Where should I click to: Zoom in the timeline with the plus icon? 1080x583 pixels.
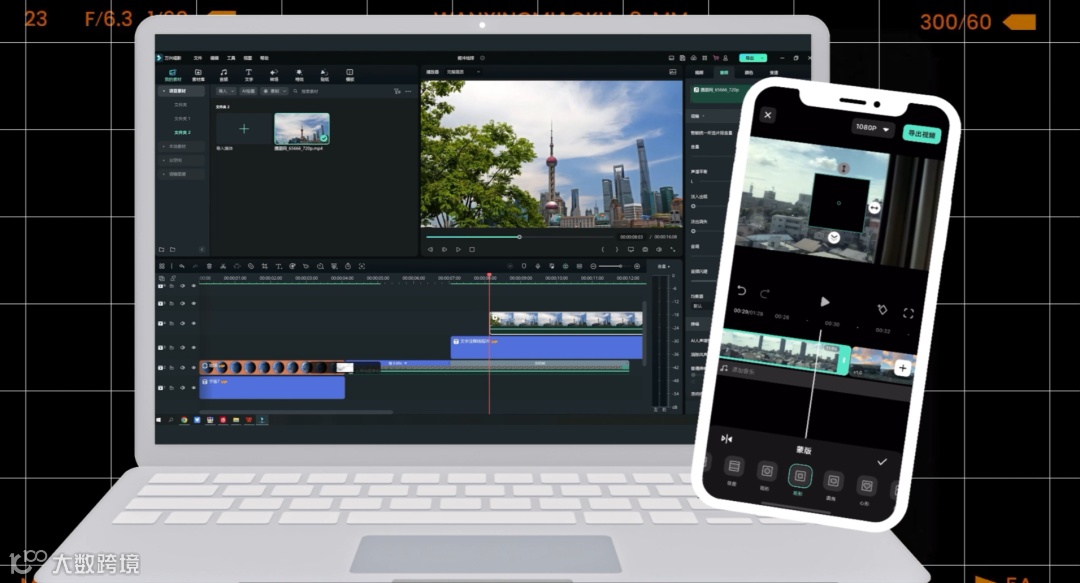click(637, 266)
